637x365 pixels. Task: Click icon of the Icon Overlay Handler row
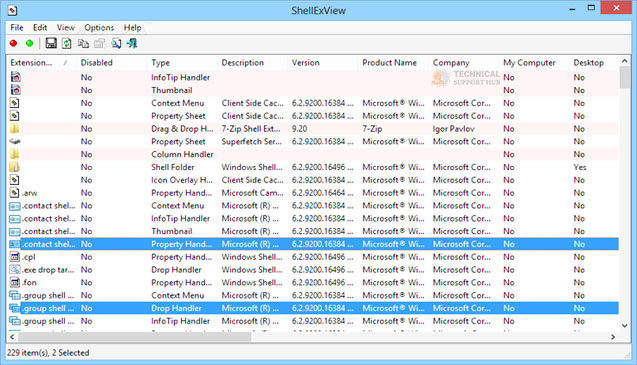[x=15, y=180]
